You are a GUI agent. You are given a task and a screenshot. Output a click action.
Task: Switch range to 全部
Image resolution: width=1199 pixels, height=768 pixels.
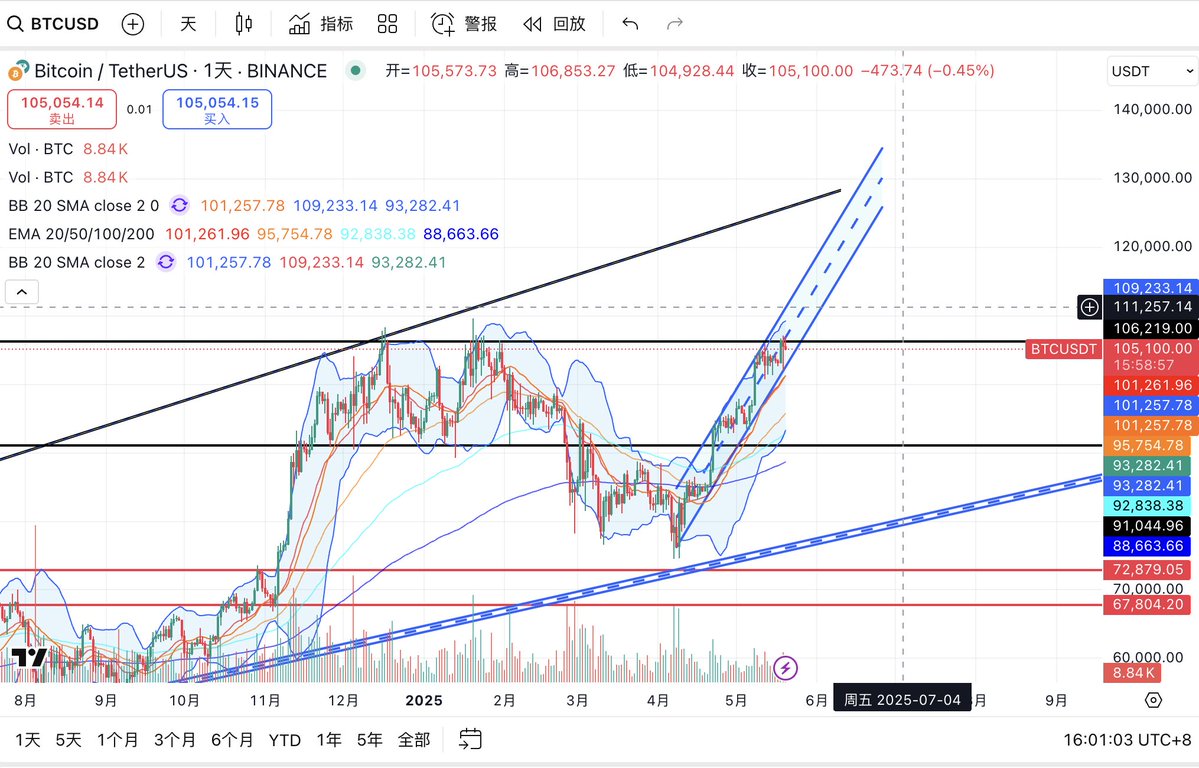click(414, 740)
